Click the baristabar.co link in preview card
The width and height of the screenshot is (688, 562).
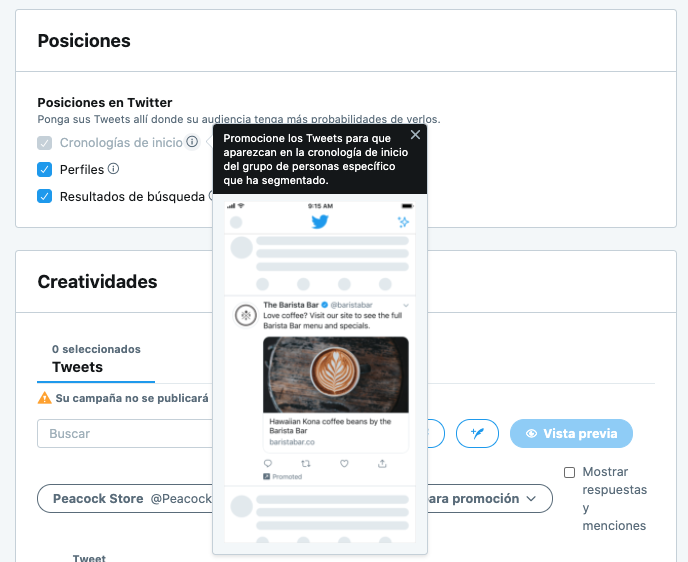coord(292,442)
